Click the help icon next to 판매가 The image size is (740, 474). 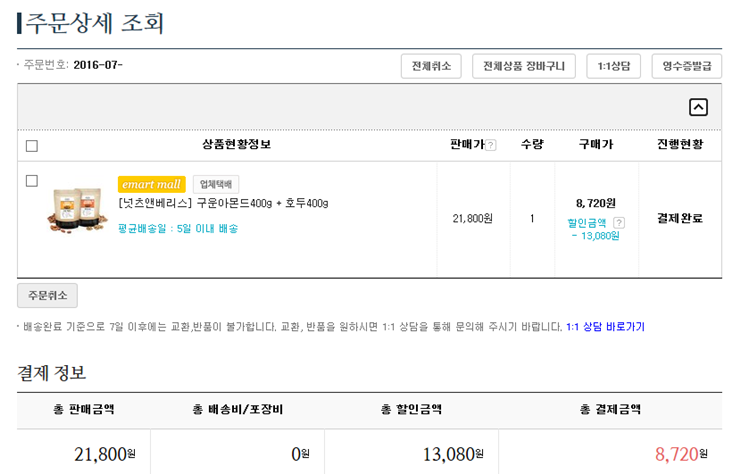491,145
